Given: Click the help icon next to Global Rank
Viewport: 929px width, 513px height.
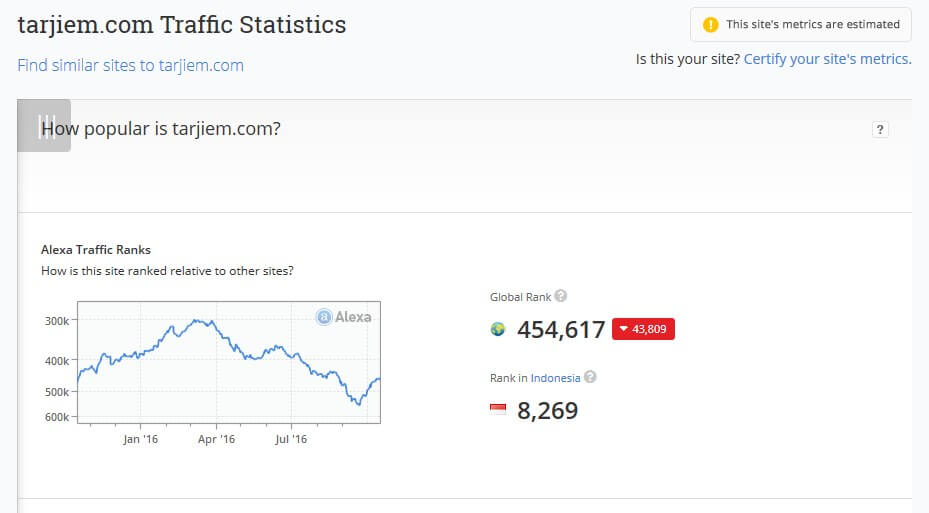Looking at the screenshot, I should click(561, 296).
